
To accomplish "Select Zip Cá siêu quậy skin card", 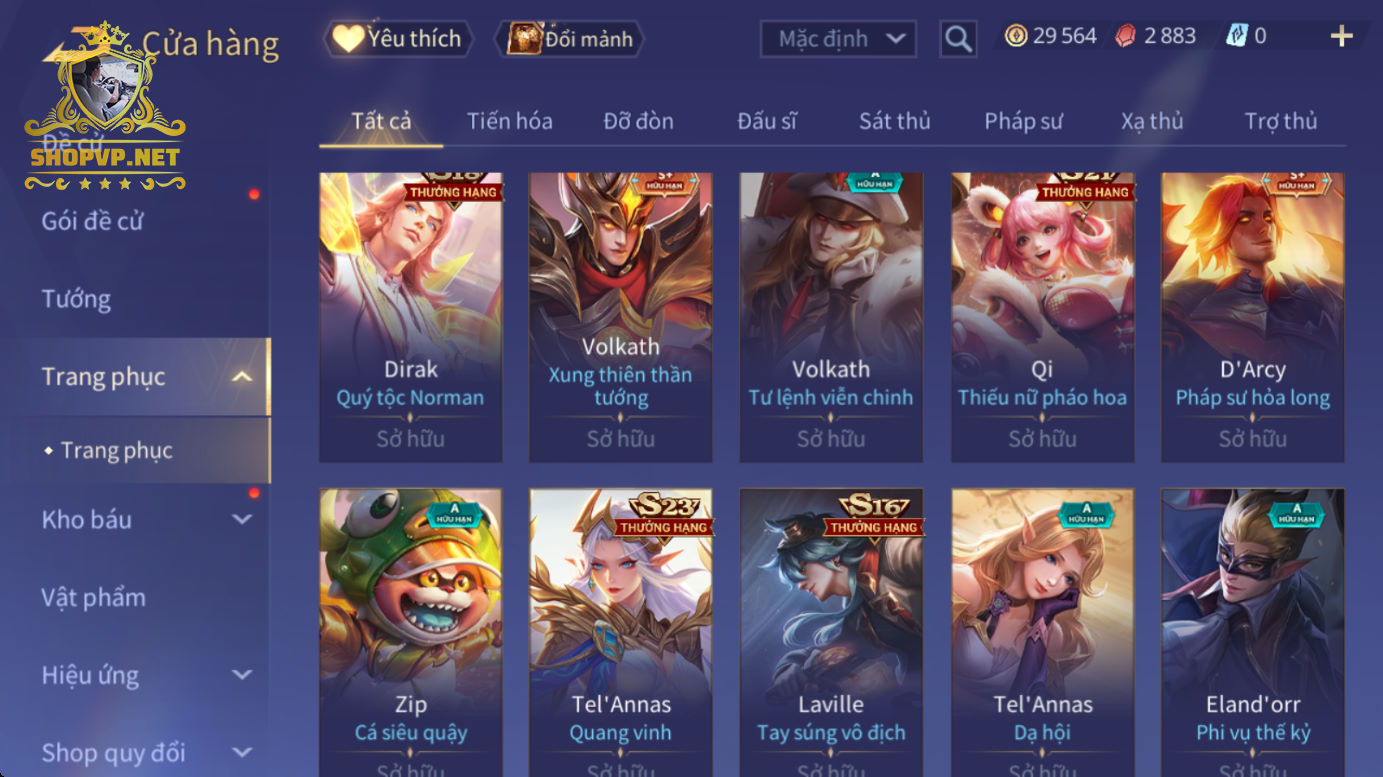I will coord(410,632).
